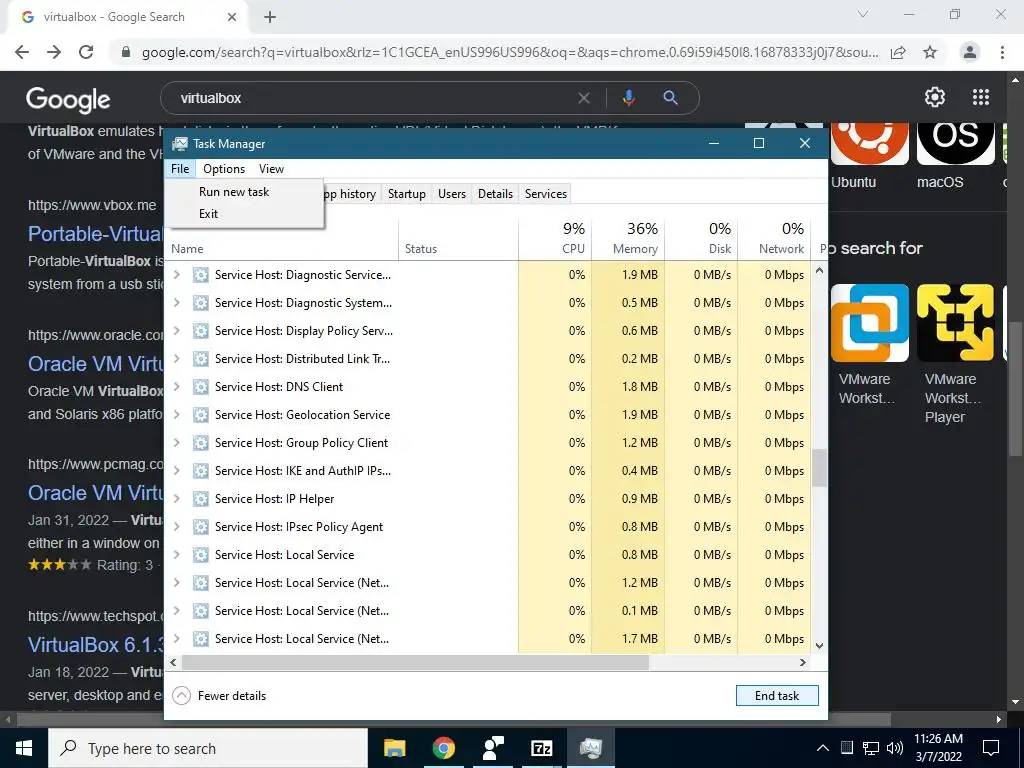Expand Service Host: Geolocation Service row
The width and height of the screenshot is (1024, 768).
[176, 415]
